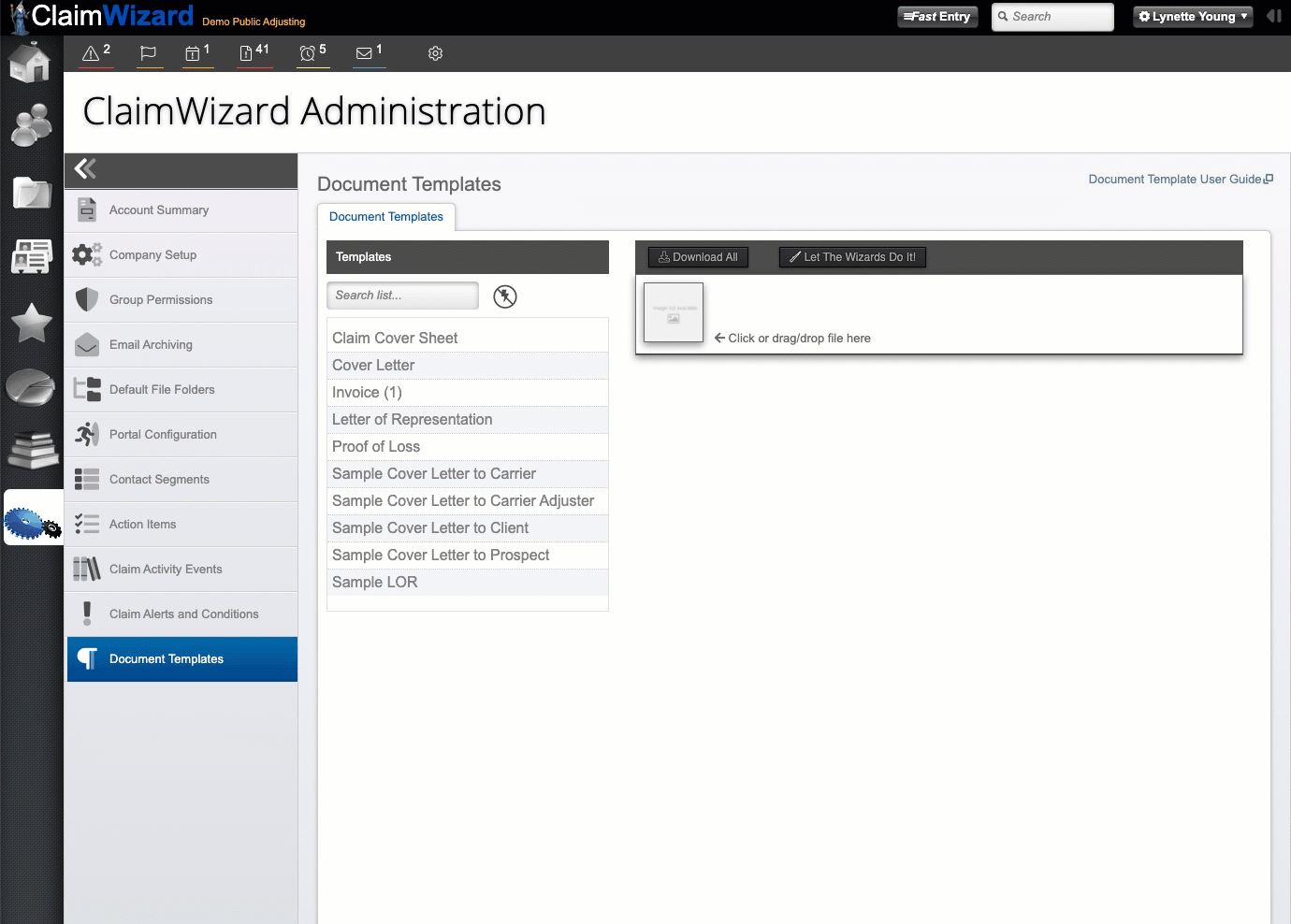Open Company Setup in admin menu
This screenshot has height=924, width=1291.
(152, 255)
